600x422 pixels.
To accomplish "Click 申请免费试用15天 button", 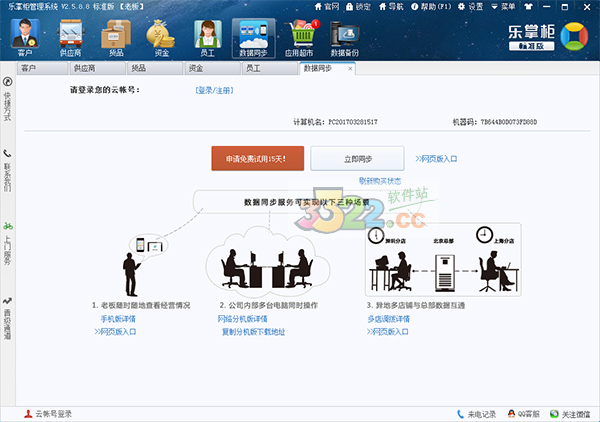I will pos(258,158).
